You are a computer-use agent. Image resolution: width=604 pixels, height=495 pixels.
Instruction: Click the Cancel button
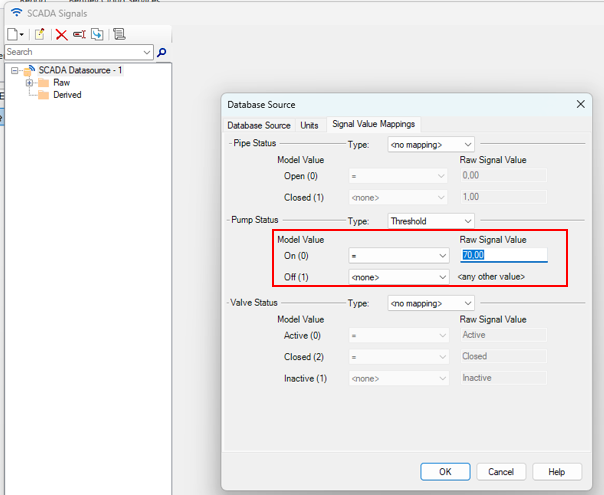501,471
